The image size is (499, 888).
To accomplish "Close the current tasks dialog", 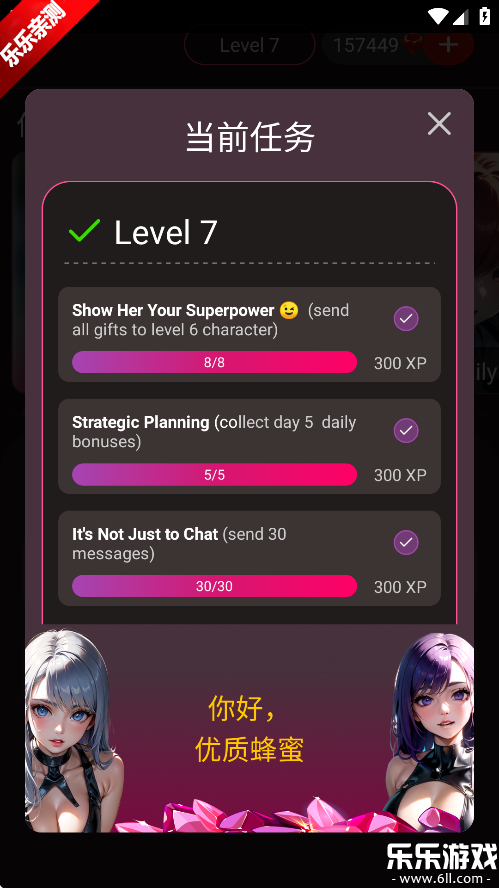I will 439,123.
